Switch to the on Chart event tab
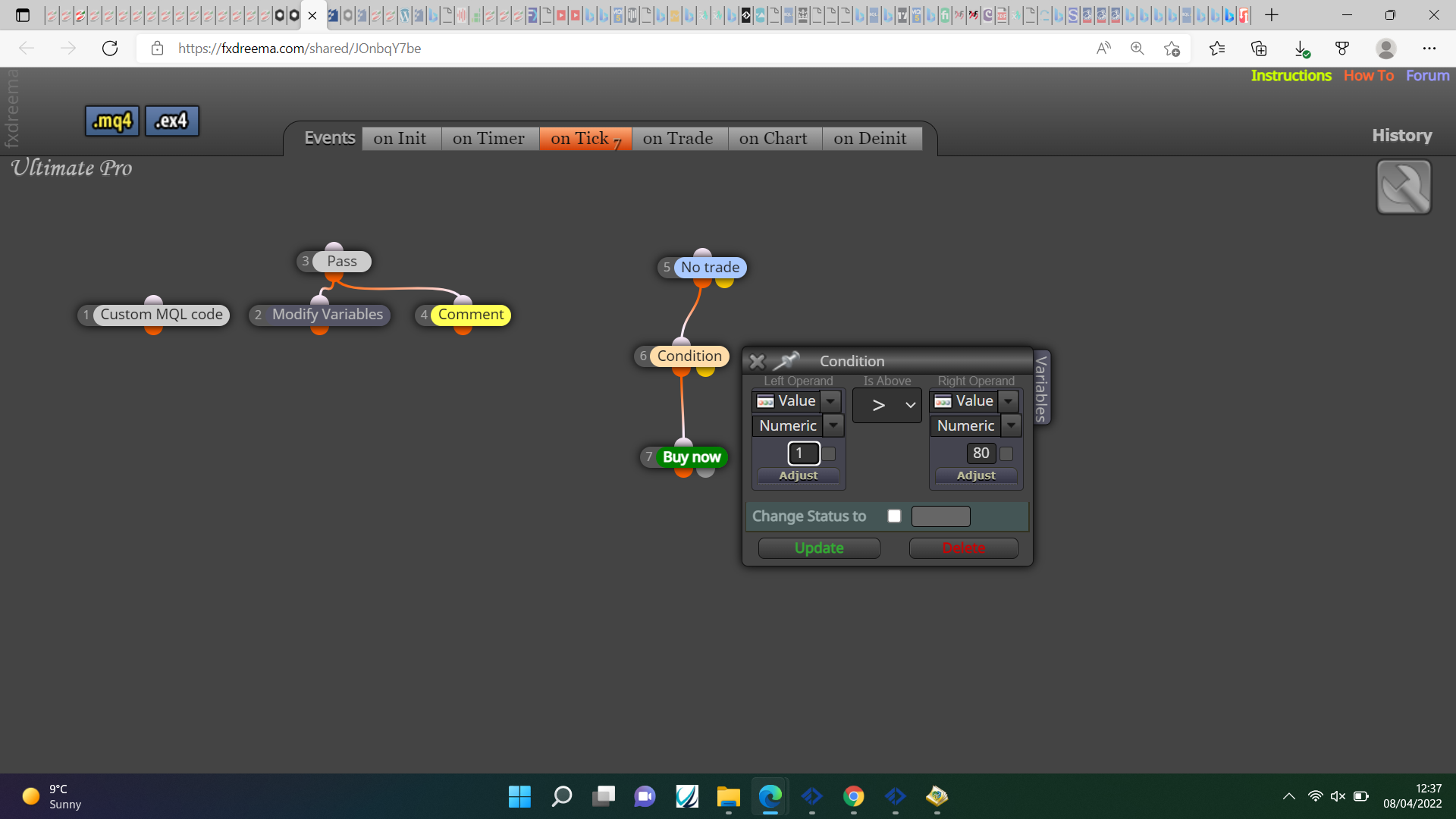Viewport: 1456px width, 819px height. point(773,139)
